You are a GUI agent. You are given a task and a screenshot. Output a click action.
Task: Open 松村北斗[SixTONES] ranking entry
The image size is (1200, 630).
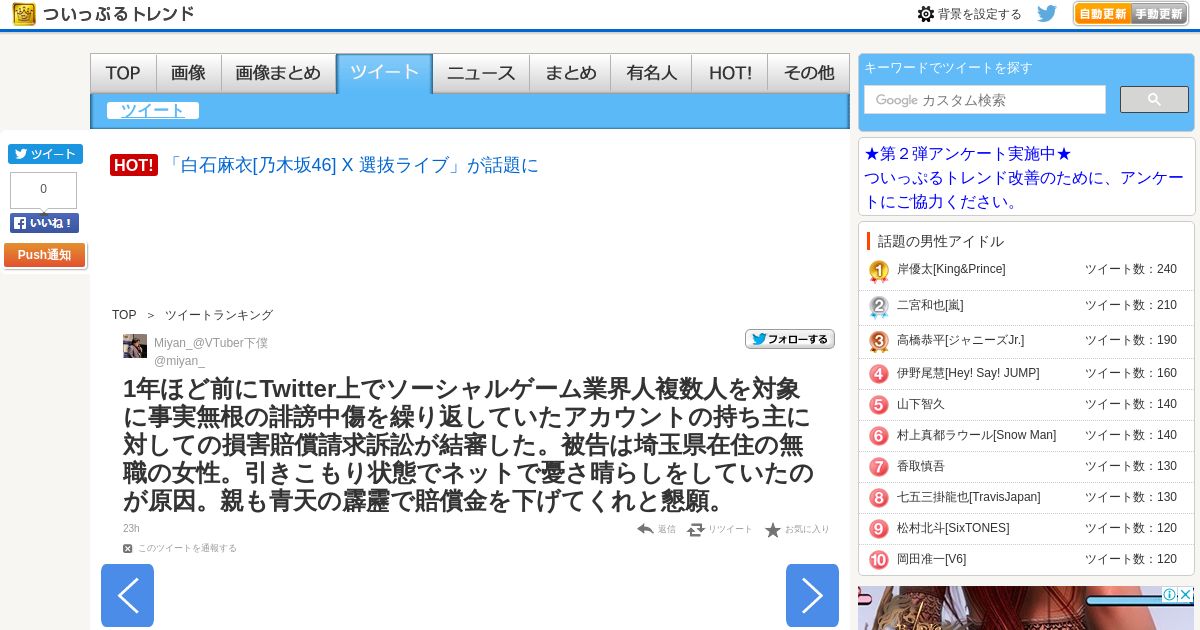(x=953, y=528)
